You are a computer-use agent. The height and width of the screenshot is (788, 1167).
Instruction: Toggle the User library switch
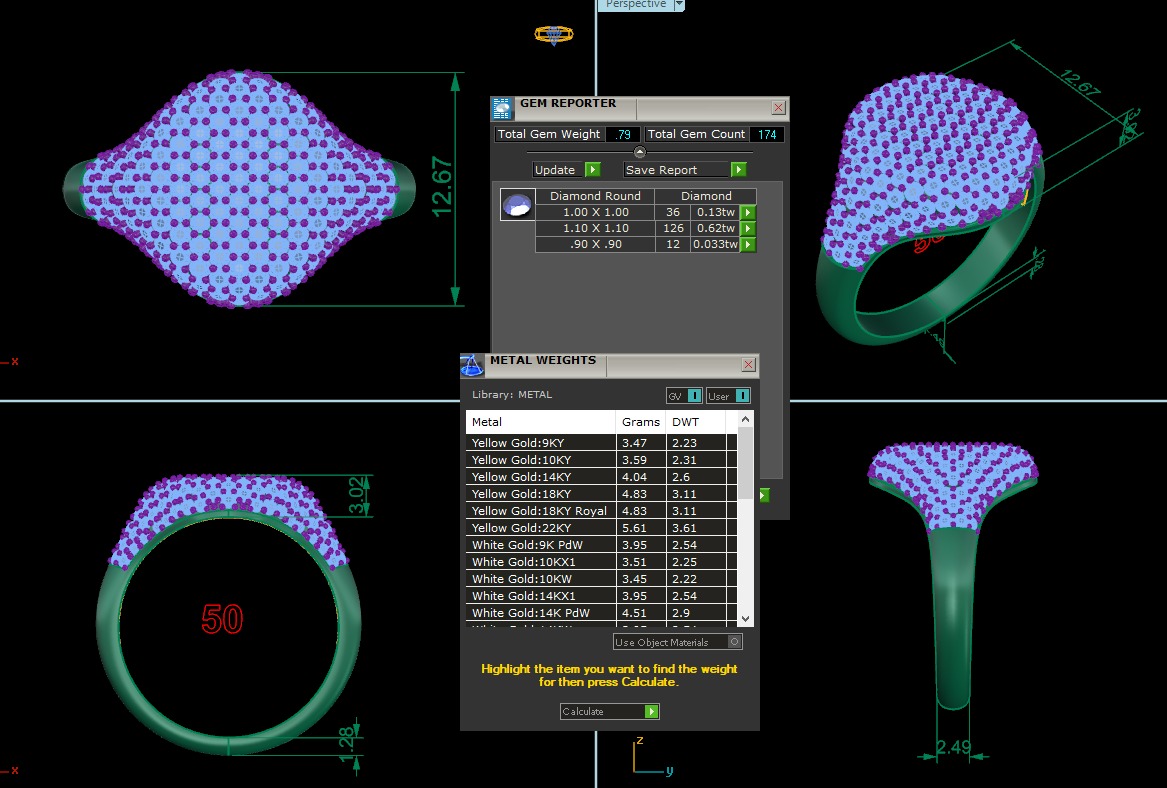(x=742, y=396)
